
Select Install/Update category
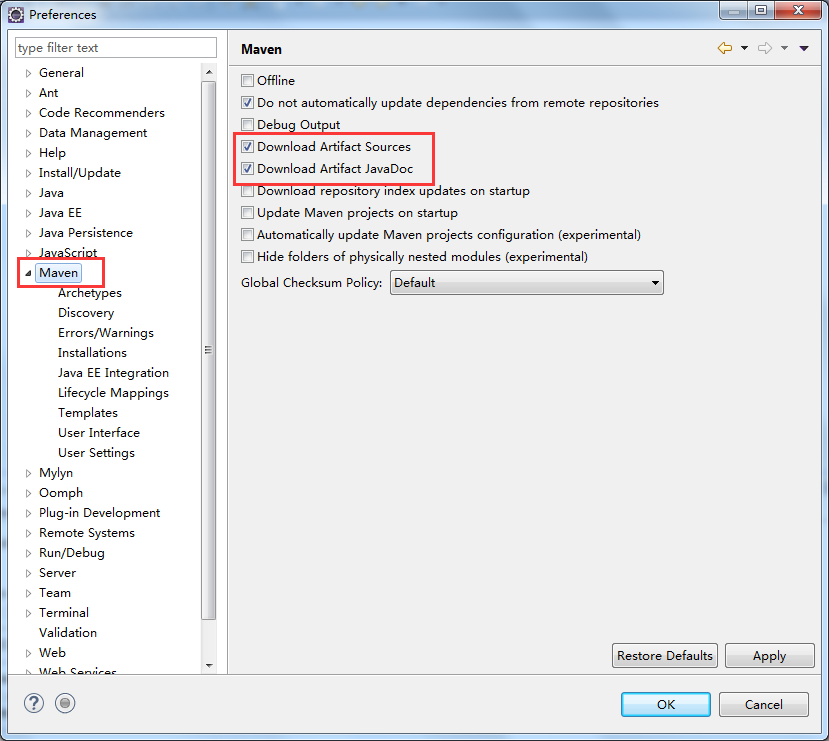click(x=80, y=173)
